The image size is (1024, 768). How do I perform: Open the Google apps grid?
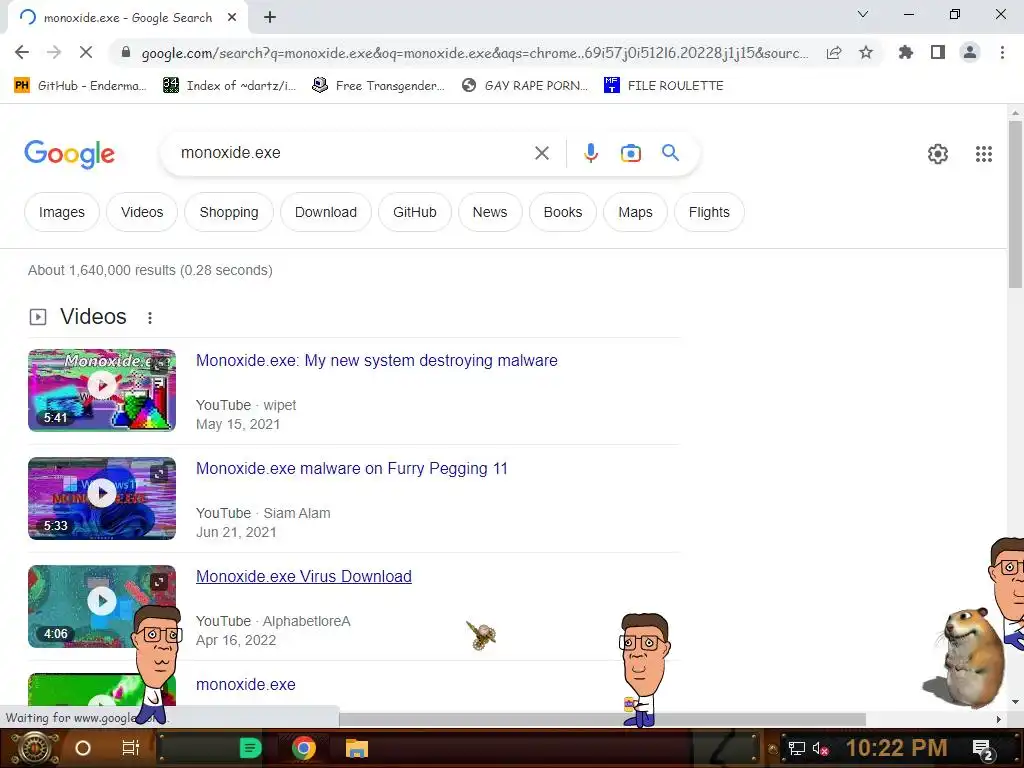[984, 154]
